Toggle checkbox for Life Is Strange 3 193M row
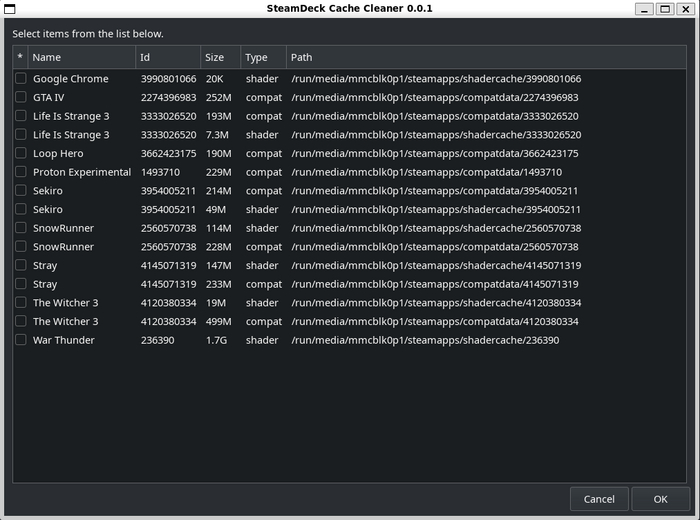 point(21,116)
